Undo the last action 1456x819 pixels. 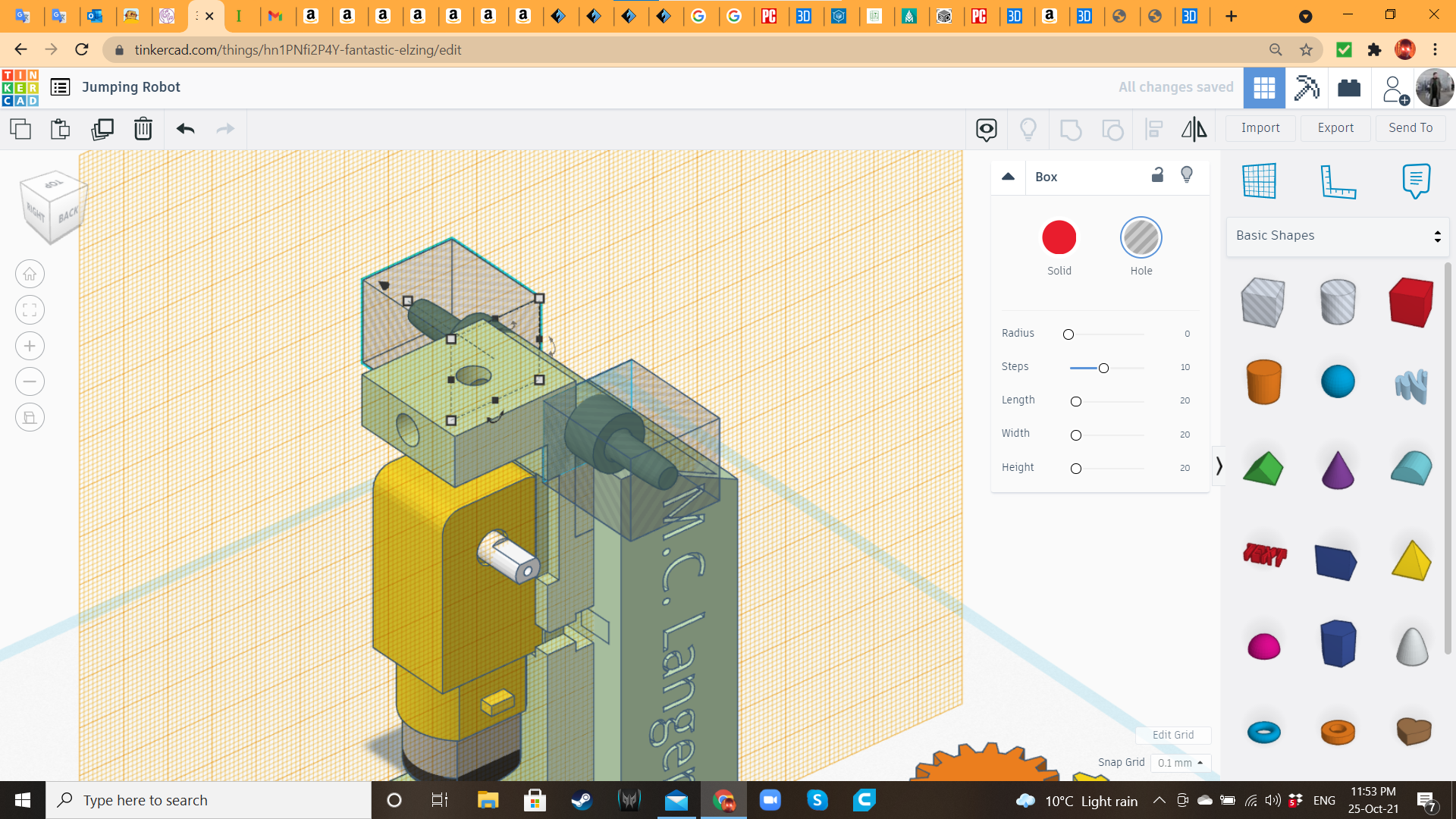(184, 129)
